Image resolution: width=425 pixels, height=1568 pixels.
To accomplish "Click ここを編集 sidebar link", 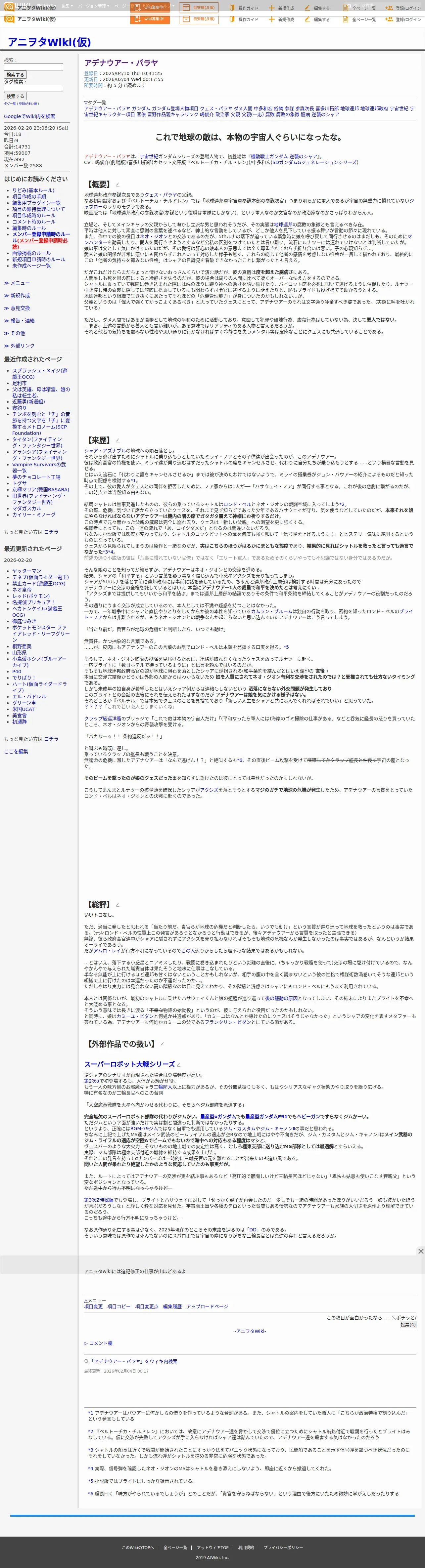I will [16, 752].
